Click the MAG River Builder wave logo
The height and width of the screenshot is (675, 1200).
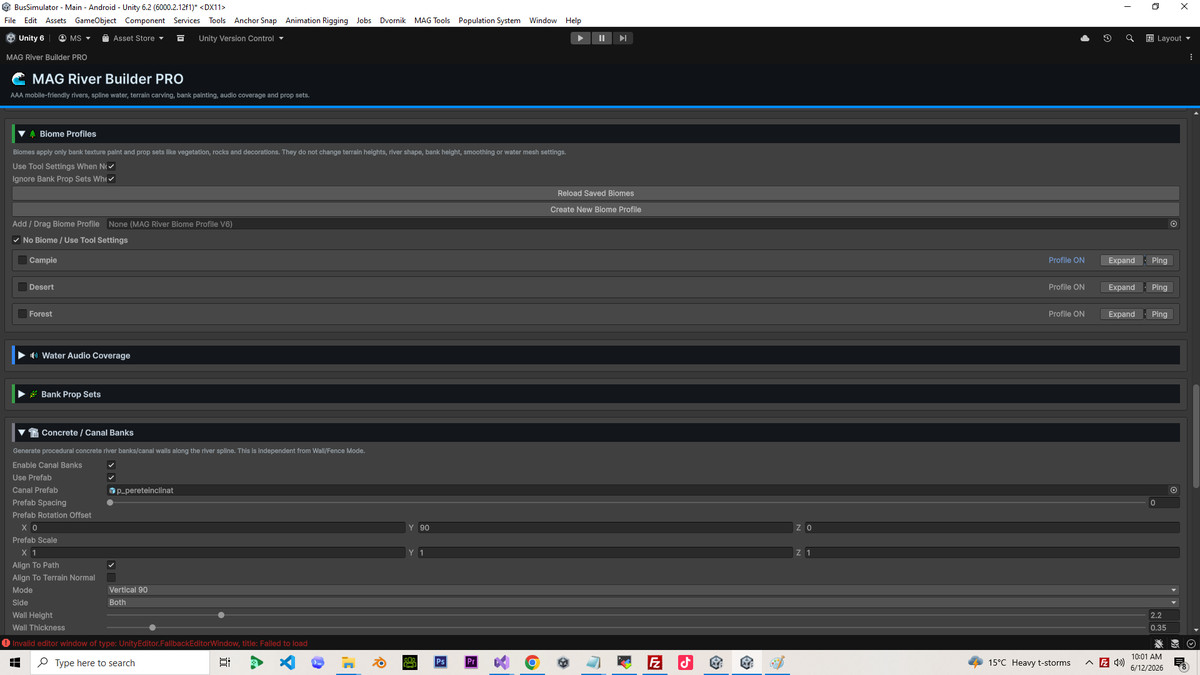pyautogui.click(x=18, y=79)
